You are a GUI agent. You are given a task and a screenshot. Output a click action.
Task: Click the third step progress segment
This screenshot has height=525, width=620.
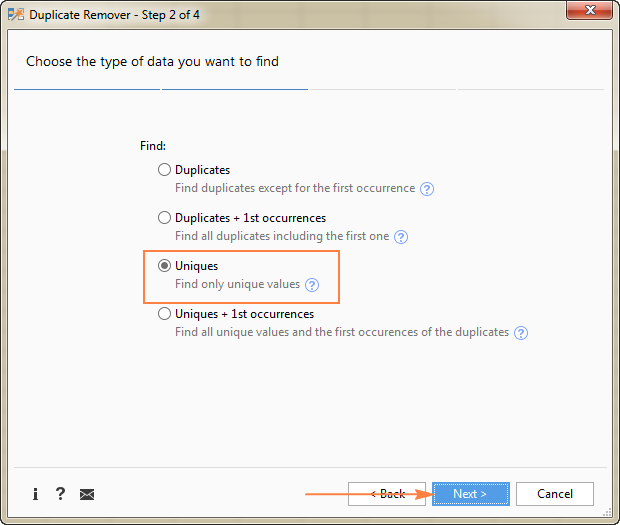(x=383, y=89)
